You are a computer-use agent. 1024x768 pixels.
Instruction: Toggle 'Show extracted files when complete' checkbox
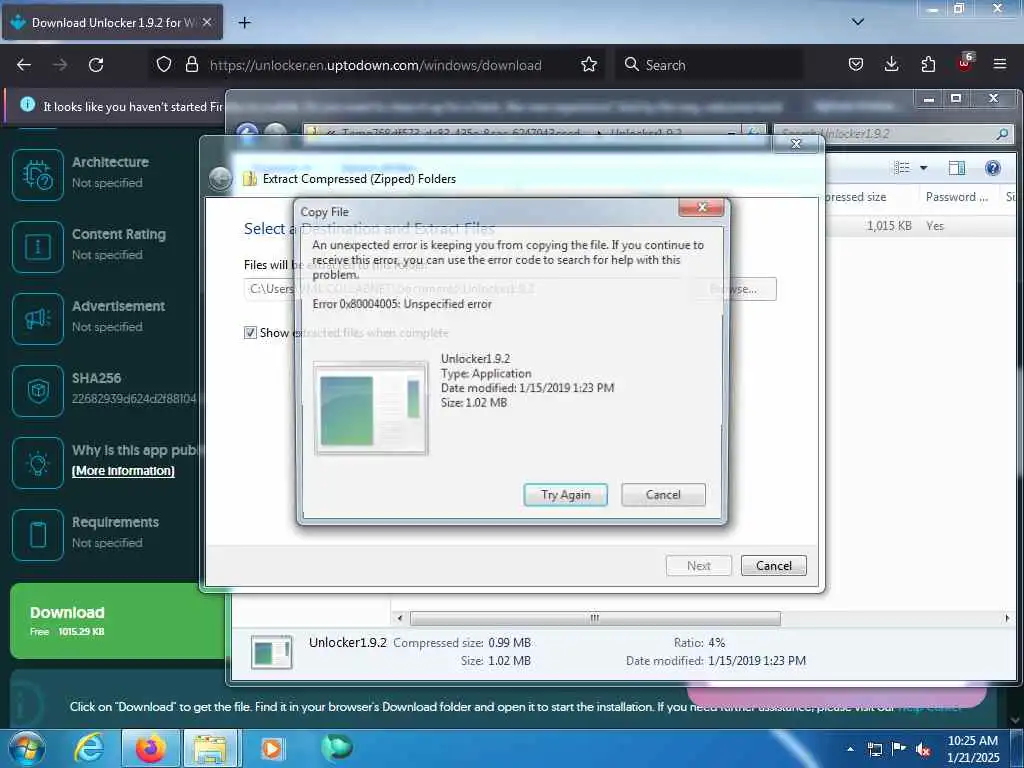point(250,332)
